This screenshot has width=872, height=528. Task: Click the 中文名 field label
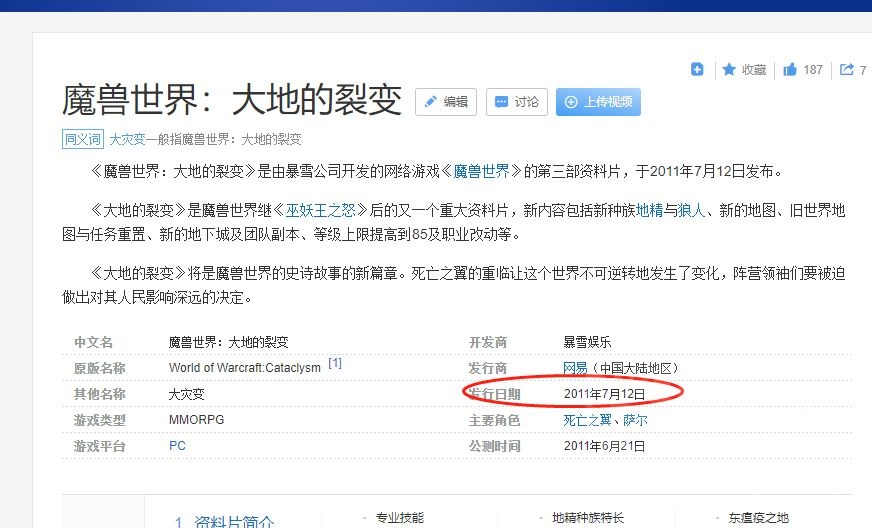click(93, 342)
